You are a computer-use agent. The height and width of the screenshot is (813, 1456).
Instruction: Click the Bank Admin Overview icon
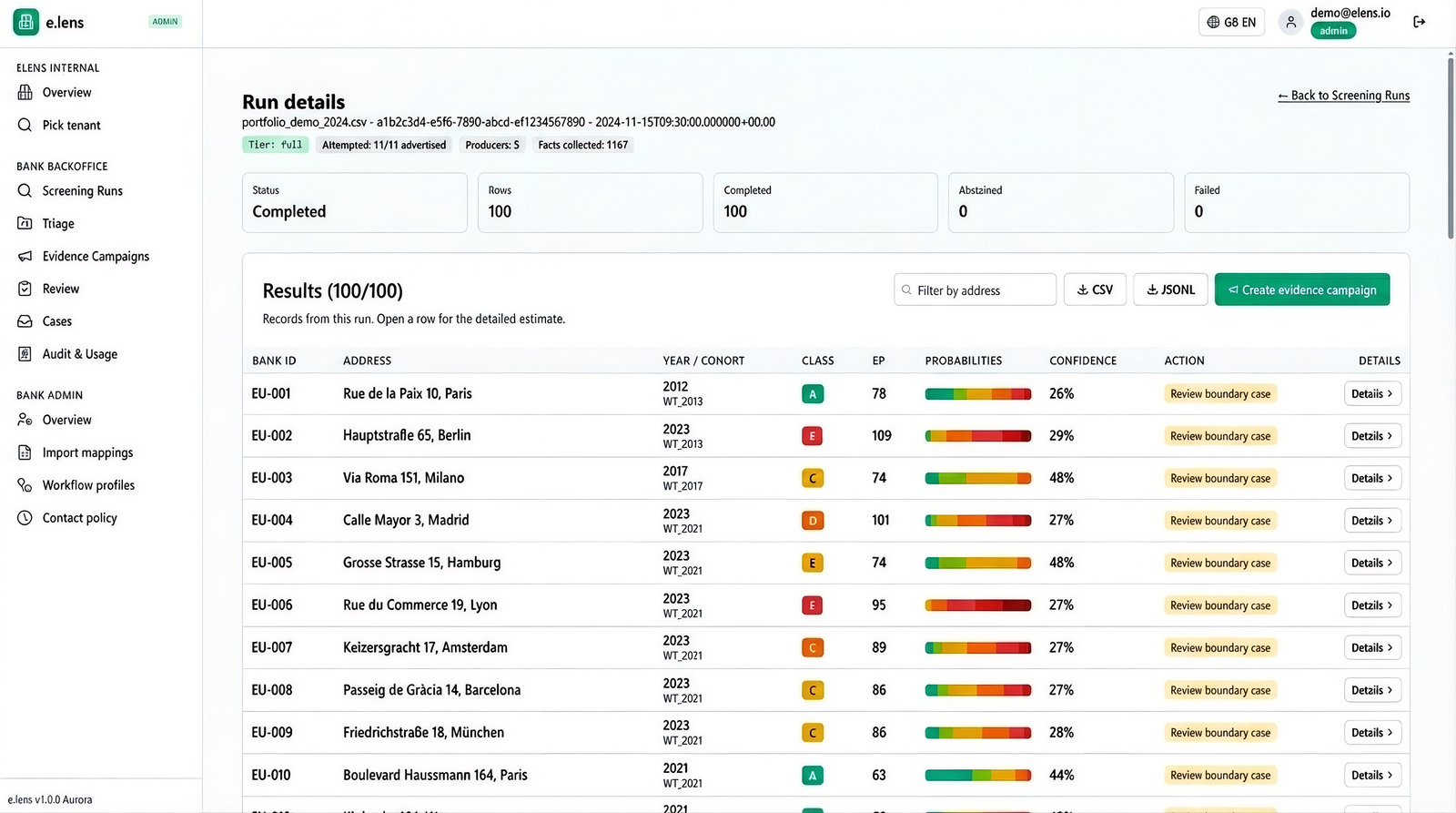pyautogui.click(x=25, y=420)
